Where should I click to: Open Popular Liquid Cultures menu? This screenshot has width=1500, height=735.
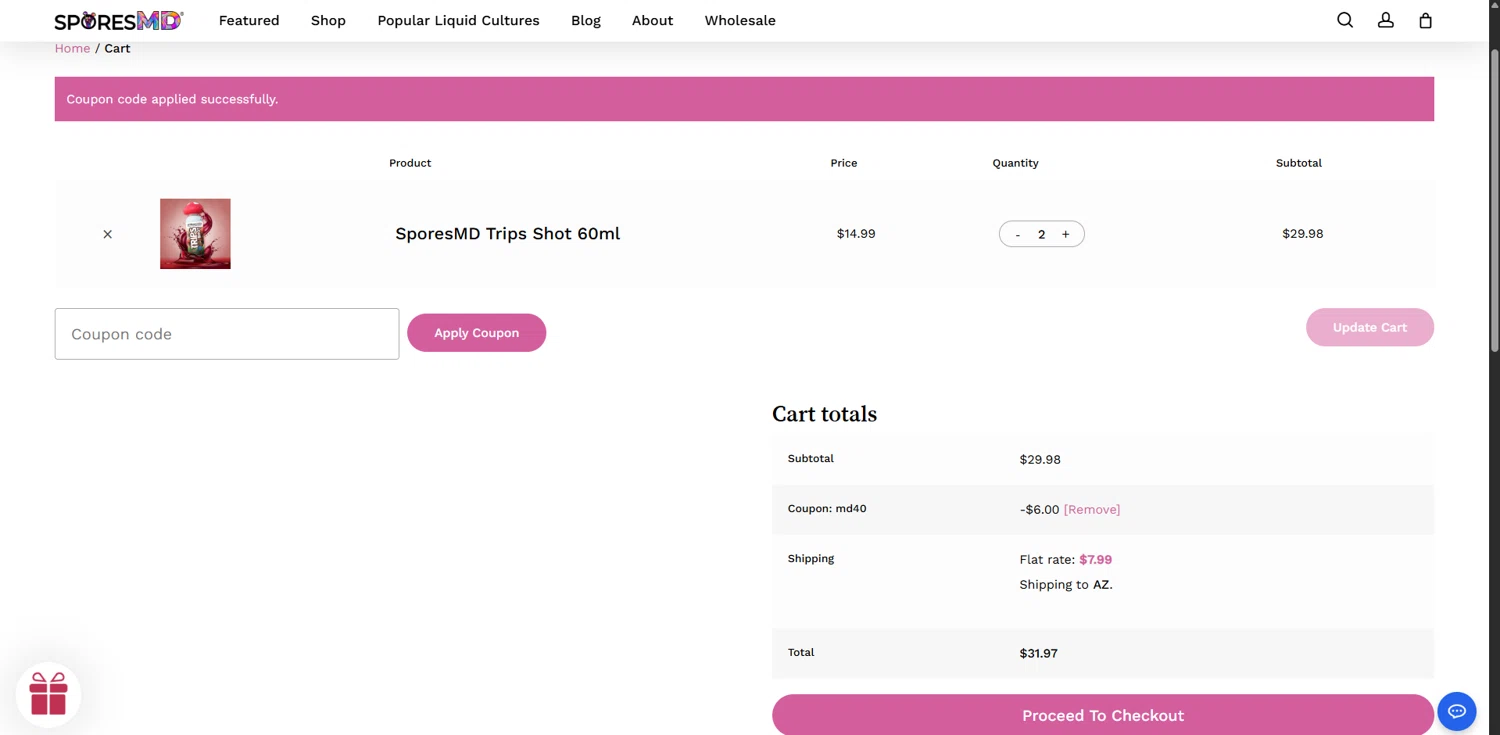click(x=458, y=20)
